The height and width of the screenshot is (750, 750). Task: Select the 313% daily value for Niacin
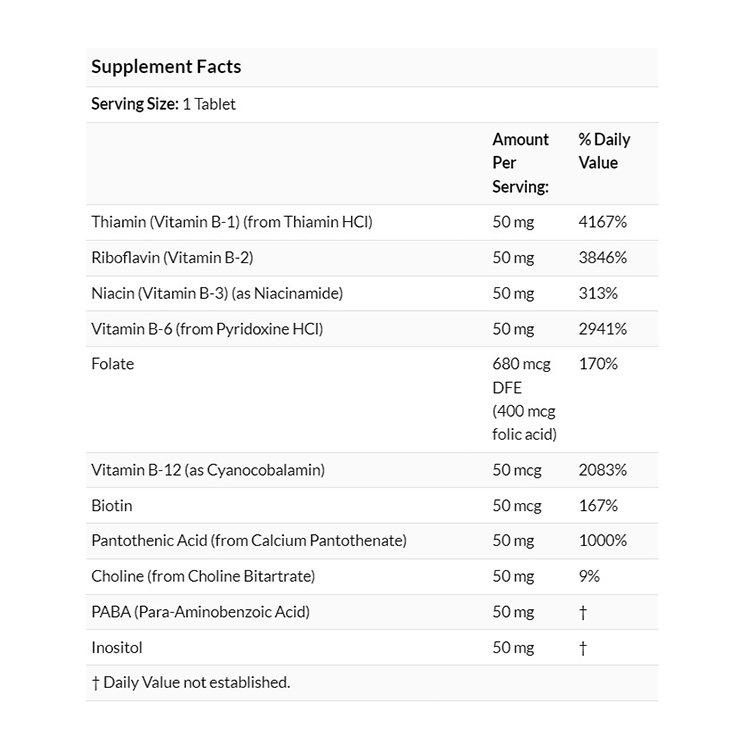[x=598, y=293]
